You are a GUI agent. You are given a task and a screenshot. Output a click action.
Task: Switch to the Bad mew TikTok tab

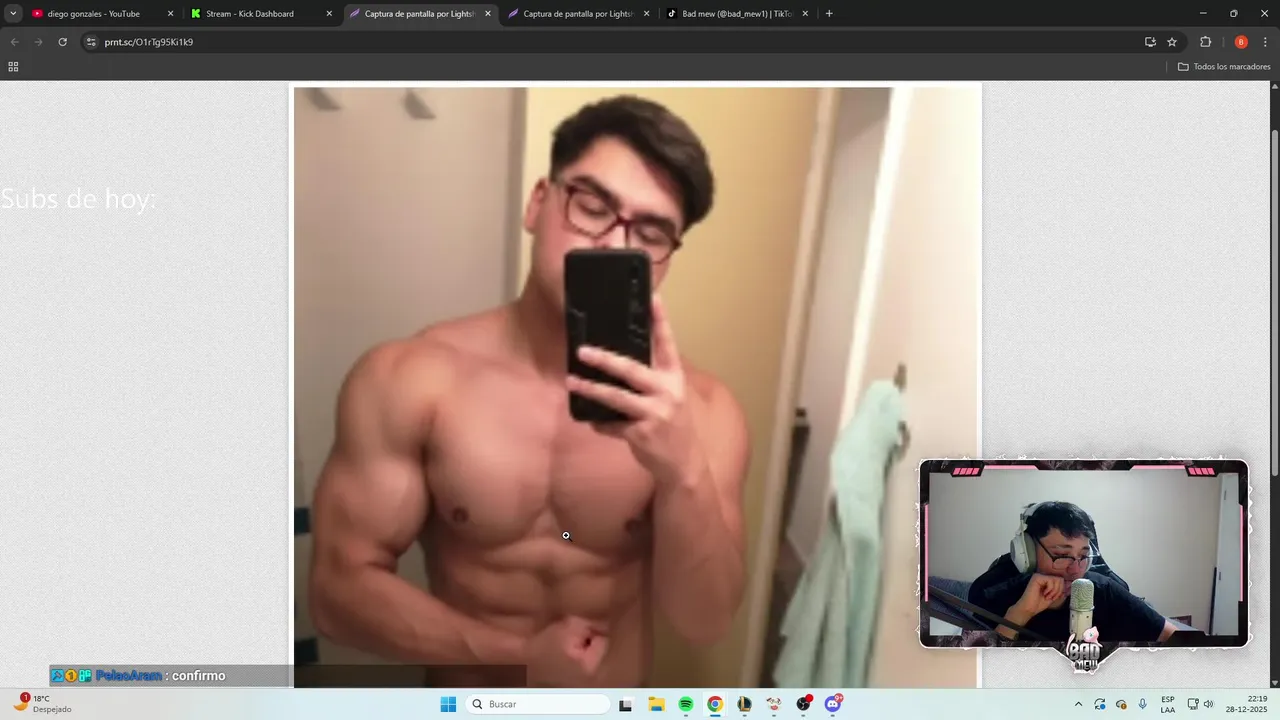coord(738,14)
